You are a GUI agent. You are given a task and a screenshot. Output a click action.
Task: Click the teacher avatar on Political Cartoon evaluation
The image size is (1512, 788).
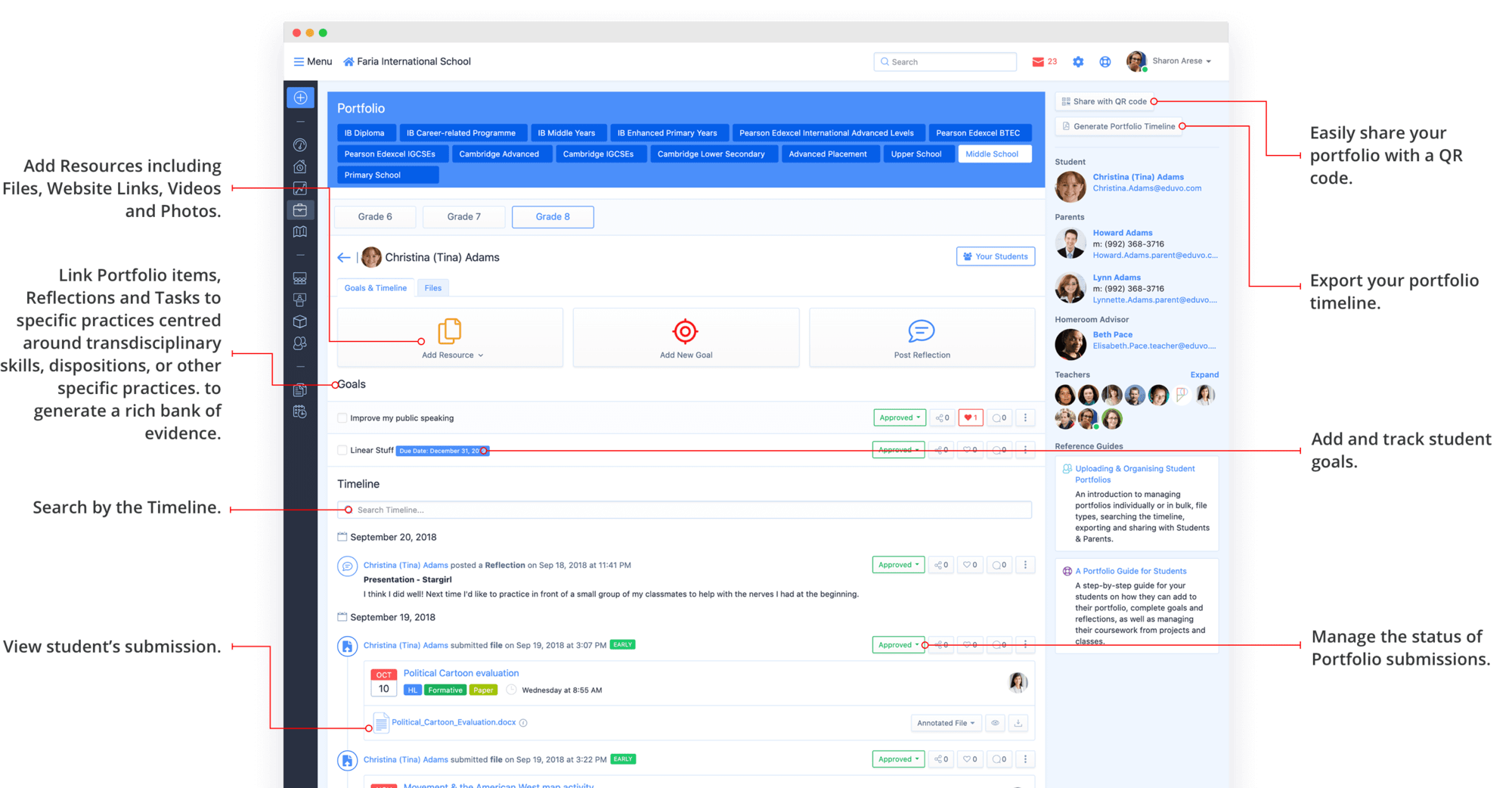point(1018,682)
